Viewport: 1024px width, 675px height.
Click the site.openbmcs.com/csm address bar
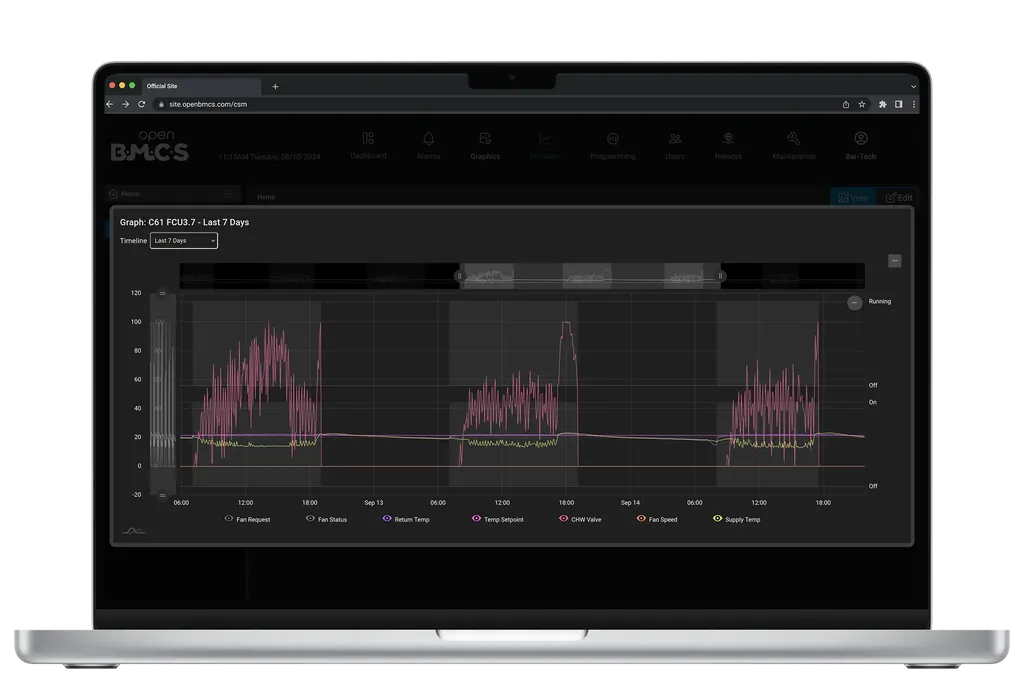pos(496,104)
